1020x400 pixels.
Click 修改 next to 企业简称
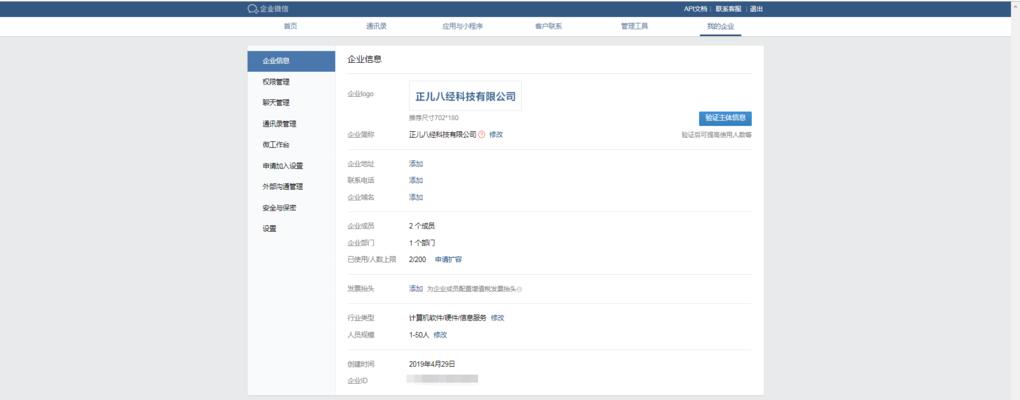[x=496, y=135]
